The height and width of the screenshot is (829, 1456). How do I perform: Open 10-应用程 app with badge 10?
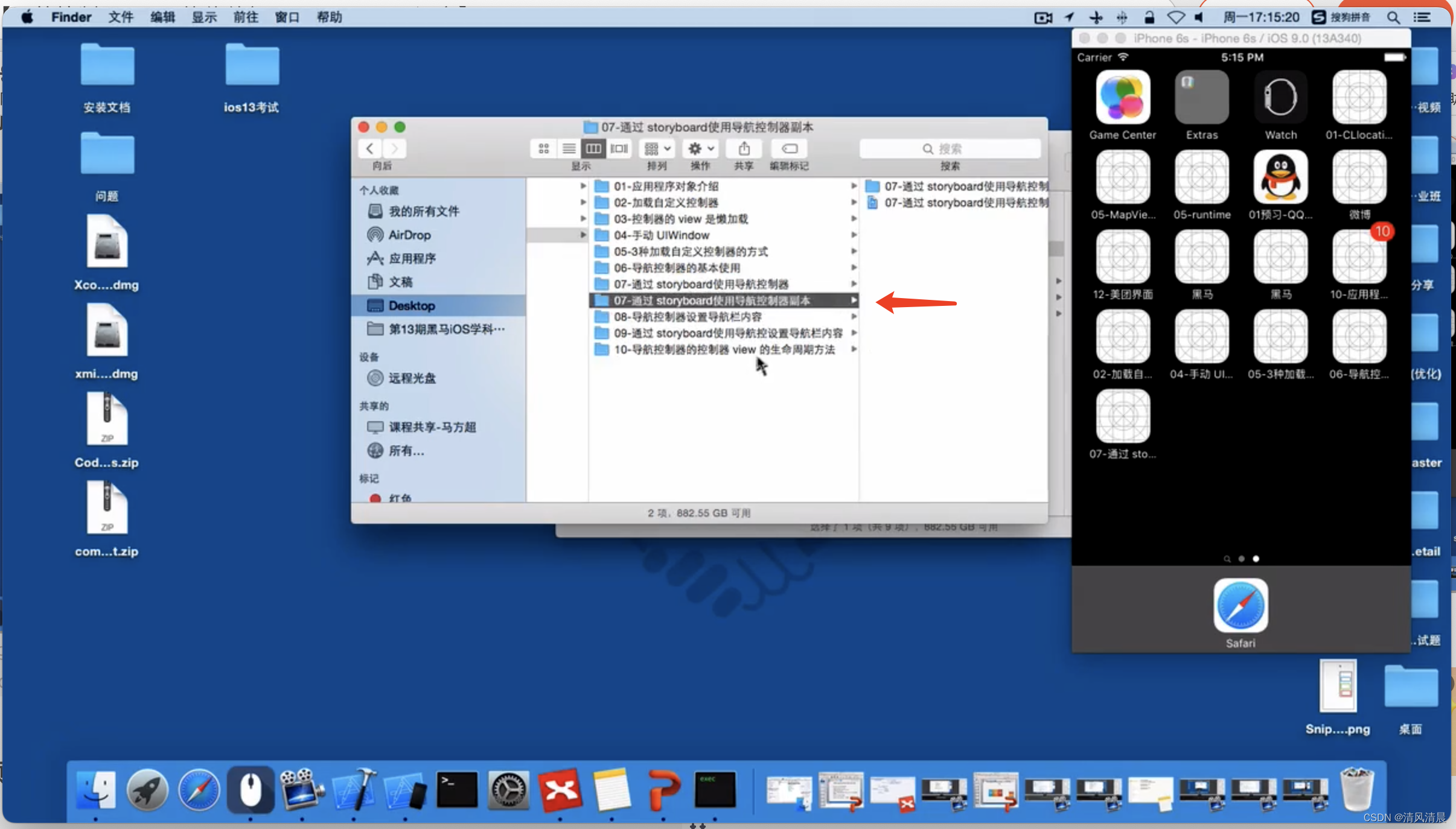1359,256
